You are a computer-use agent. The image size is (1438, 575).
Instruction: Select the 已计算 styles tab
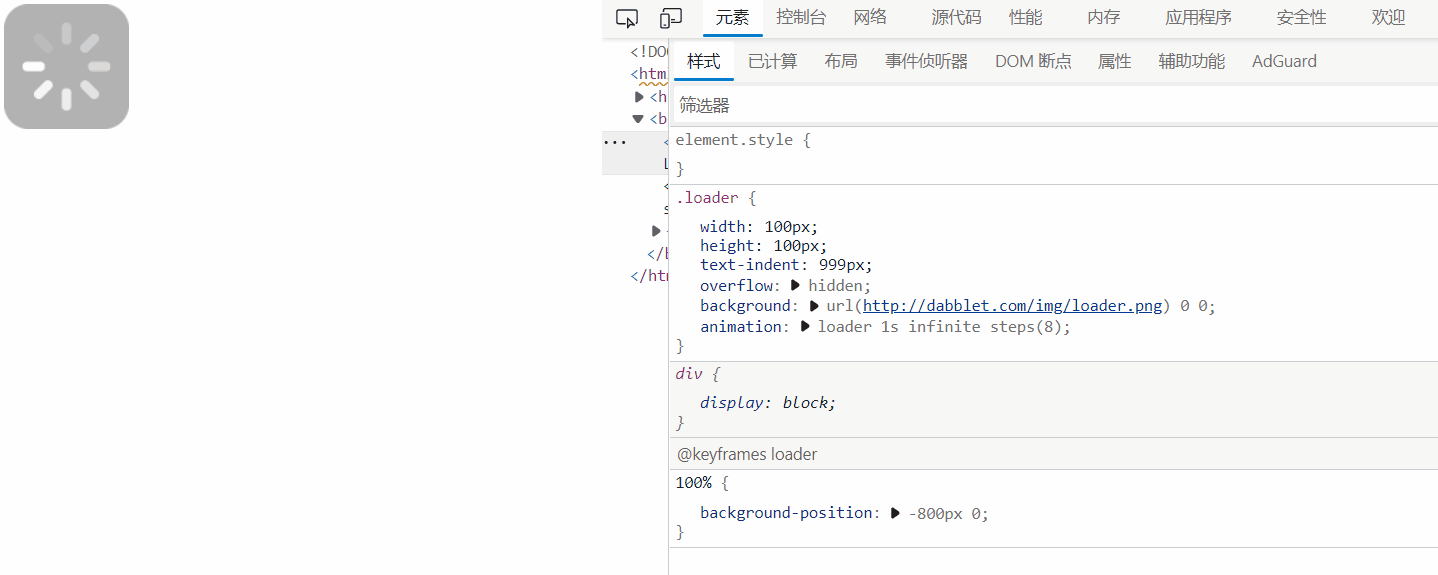coord(772,61)
